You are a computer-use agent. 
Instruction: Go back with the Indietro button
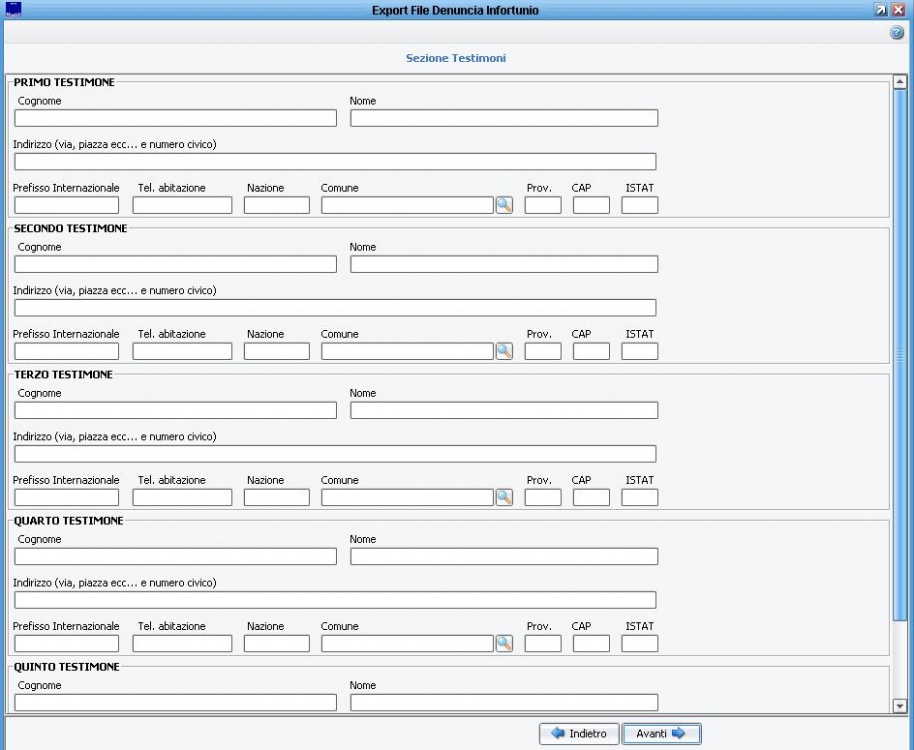(579, 734)
